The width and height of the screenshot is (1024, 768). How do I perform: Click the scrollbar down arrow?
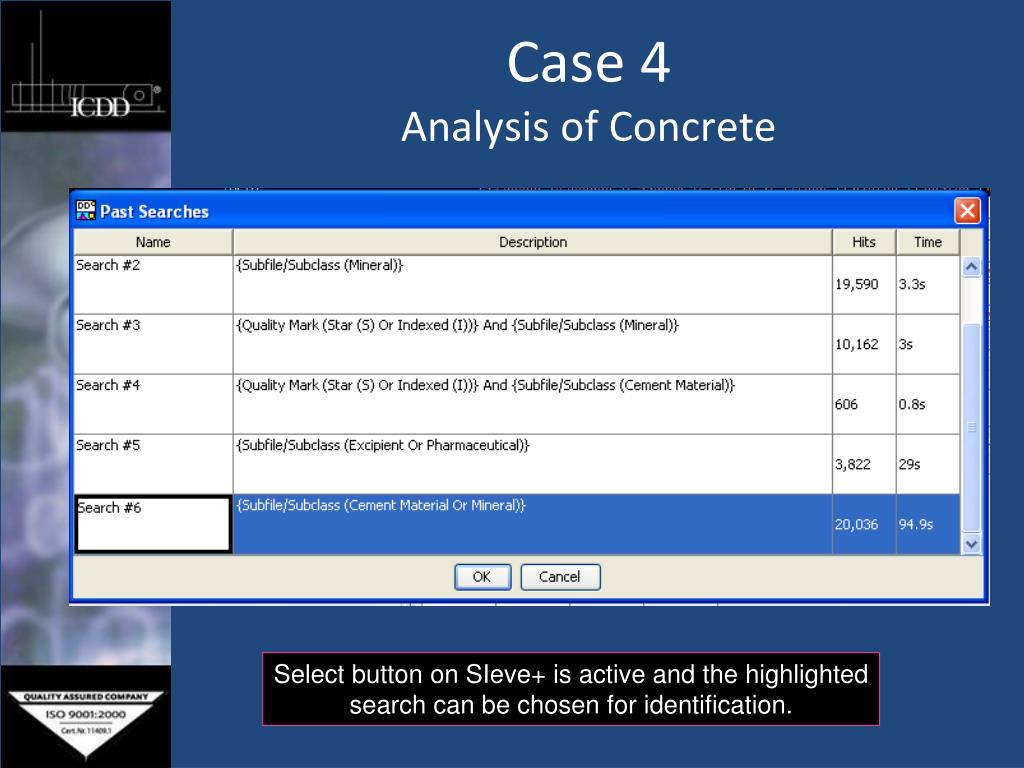971,544
